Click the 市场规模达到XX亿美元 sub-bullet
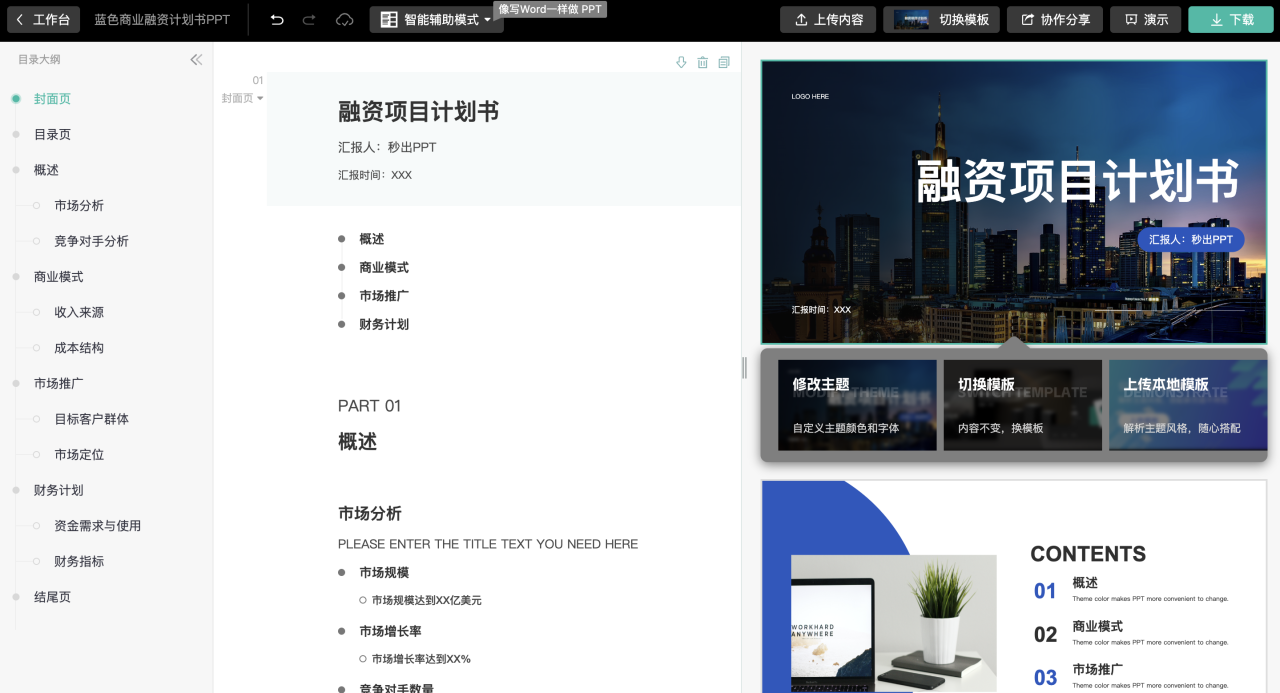 click(427, 601)
